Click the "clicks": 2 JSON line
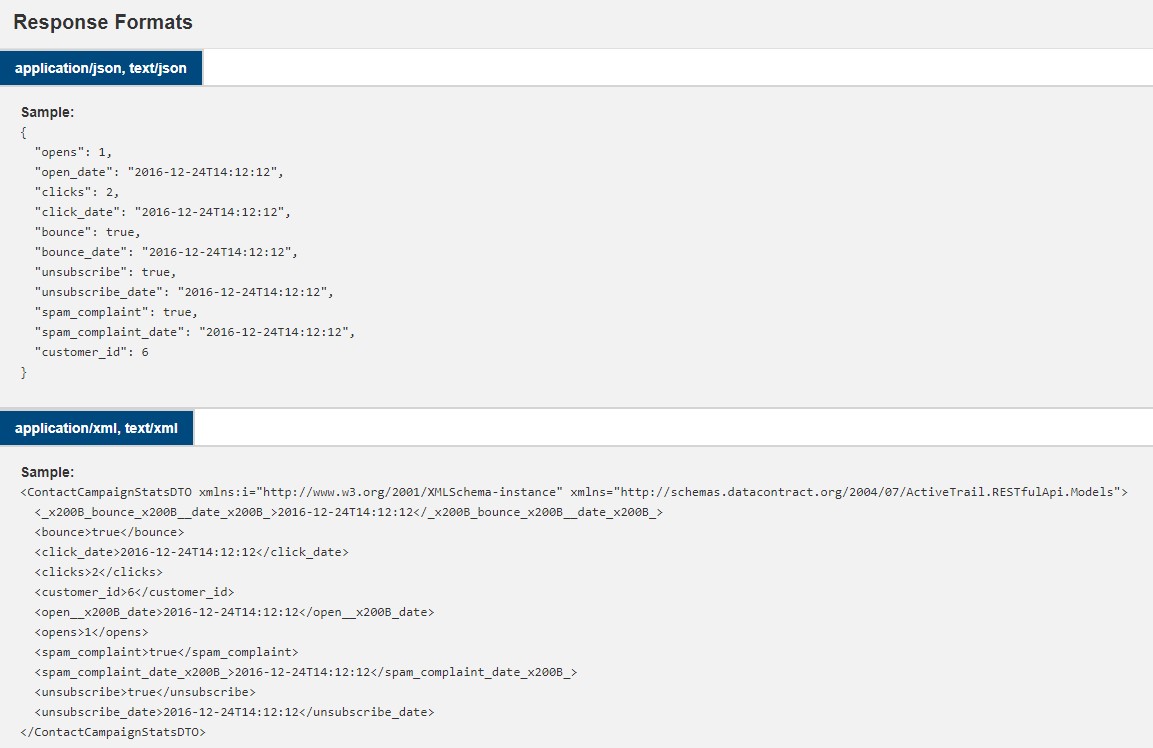Screen dimensions: 1153x748 click(x=77, y=192)
